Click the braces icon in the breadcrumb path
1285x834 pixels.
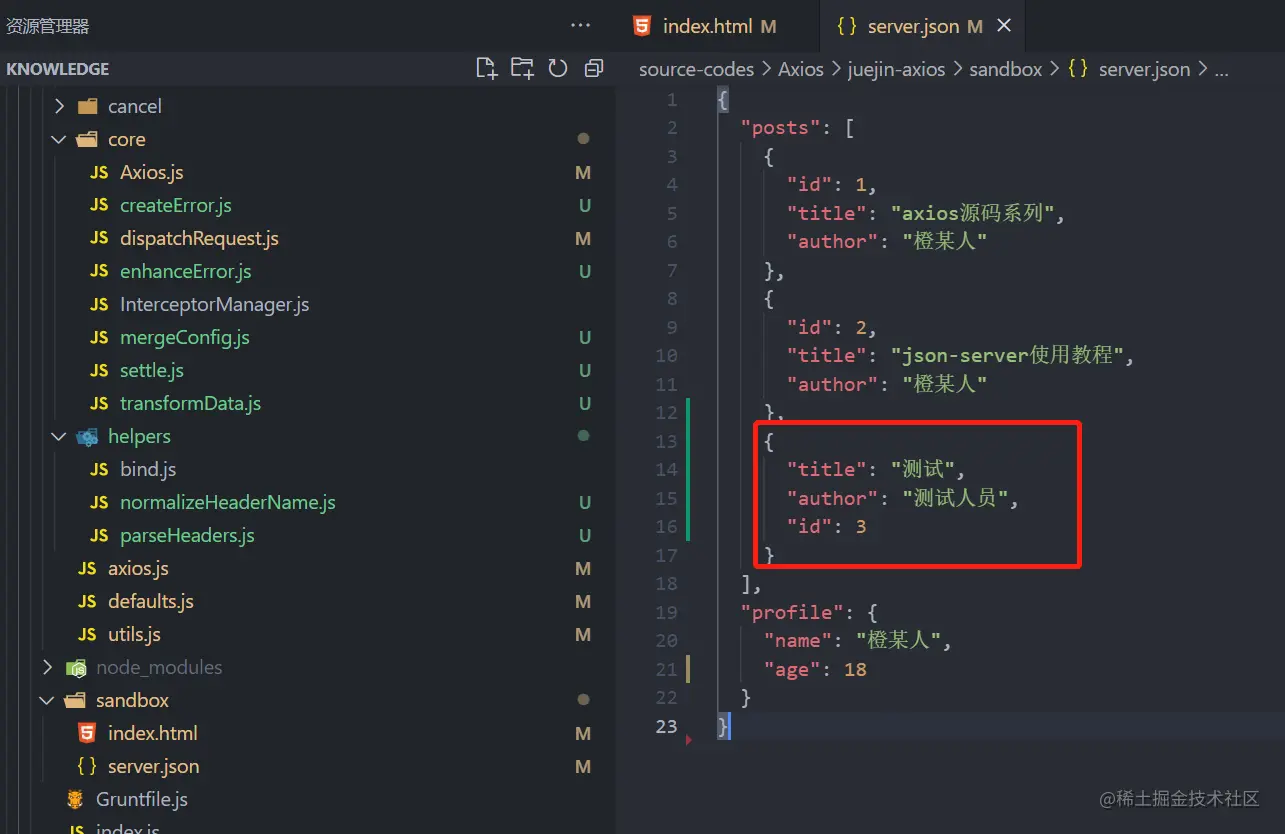(x=1077, y=69)
